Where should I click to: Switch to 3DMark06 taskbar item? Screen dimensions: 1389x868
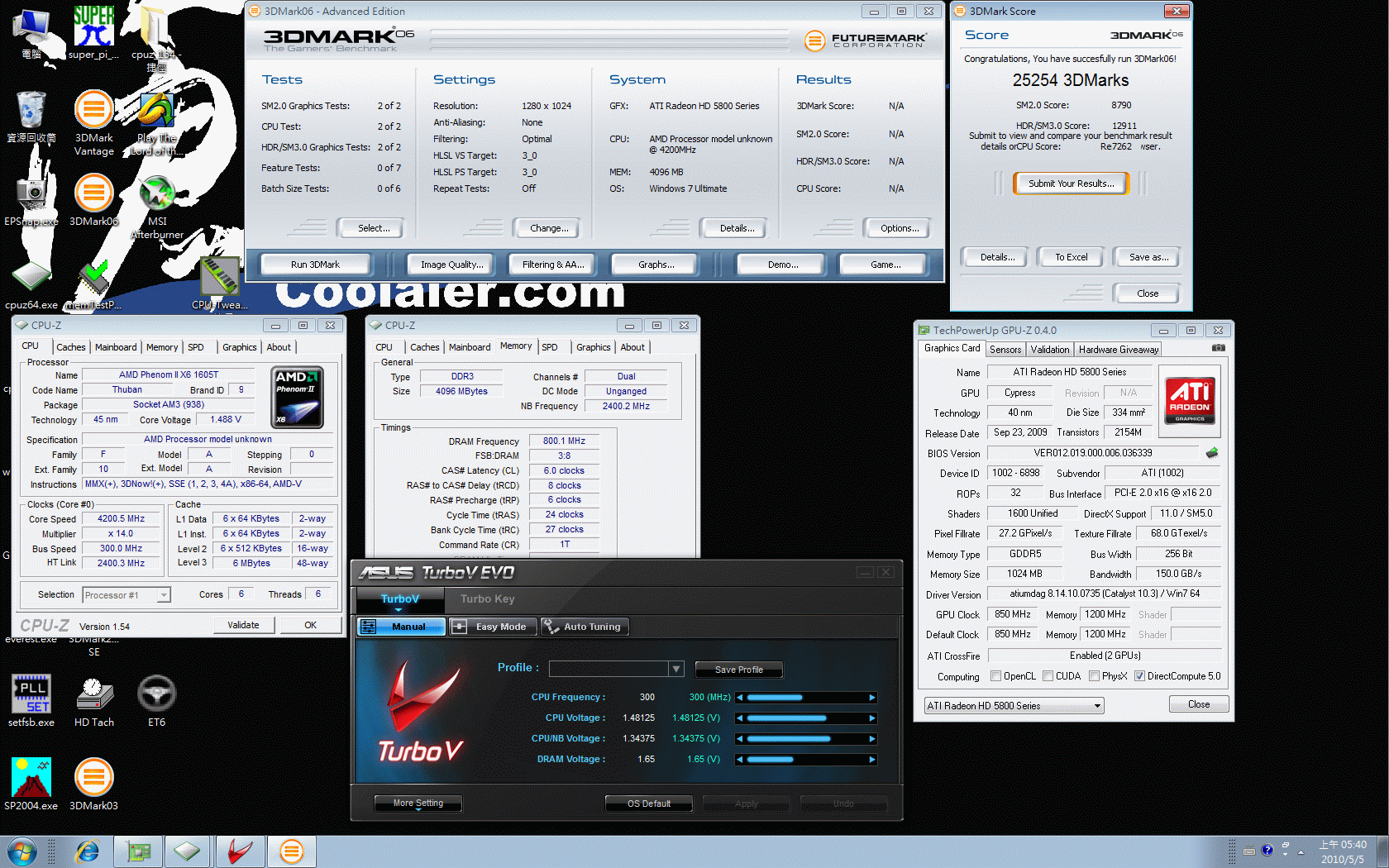[291, 851]
